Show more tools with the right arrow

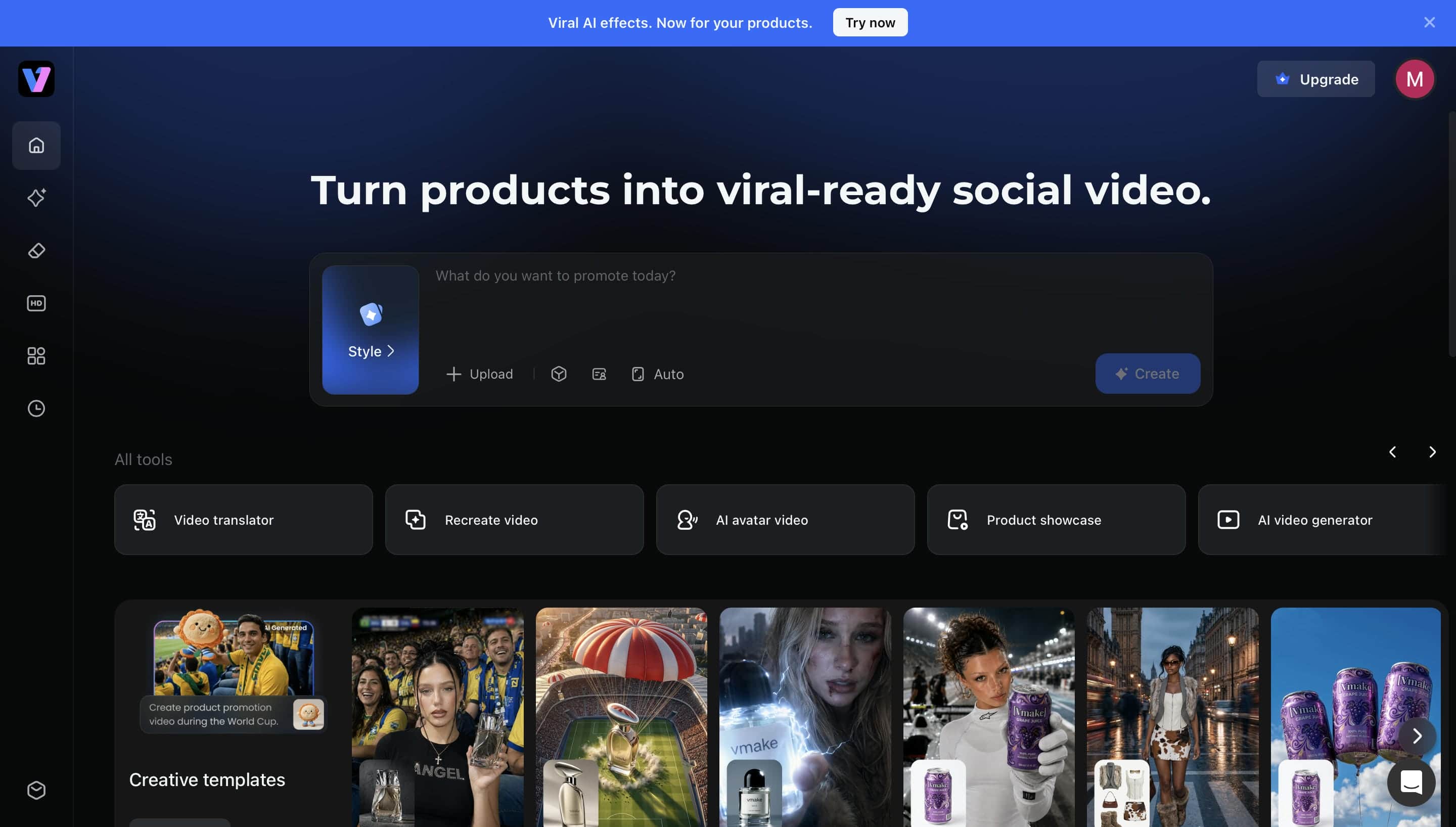coord(1432,452)
